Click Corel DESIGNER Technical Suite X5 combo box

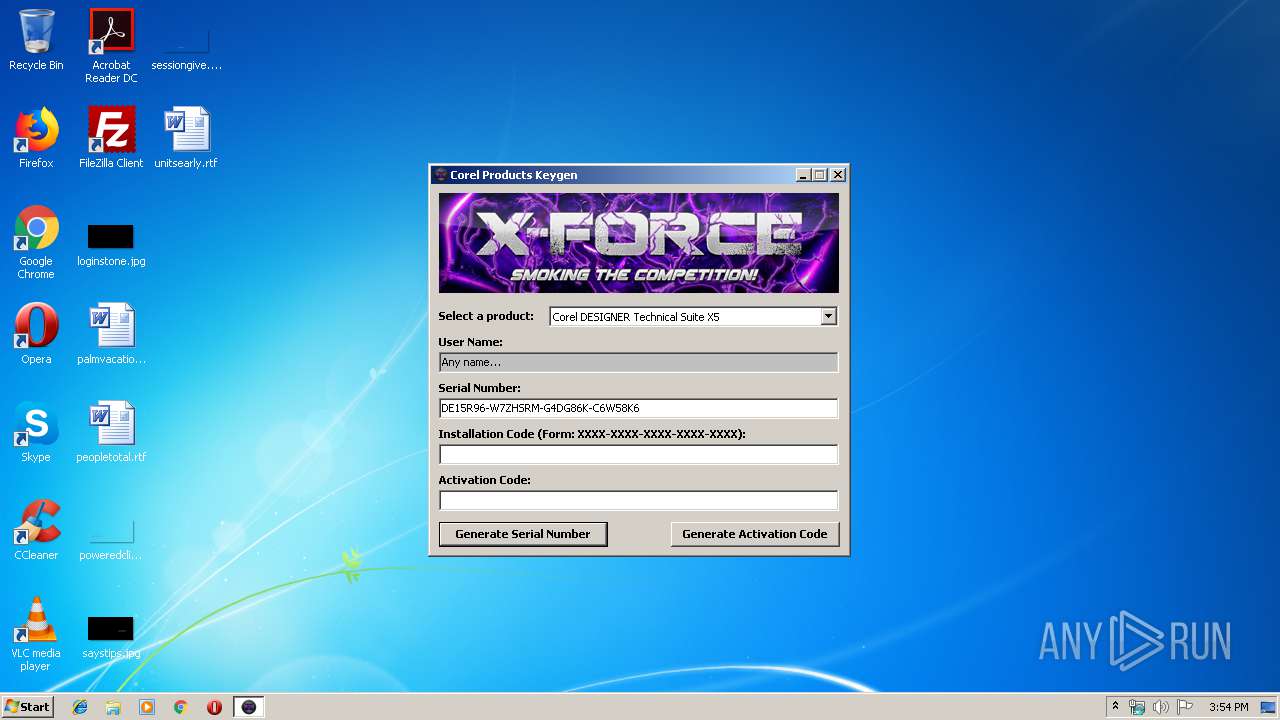(693, 317)
